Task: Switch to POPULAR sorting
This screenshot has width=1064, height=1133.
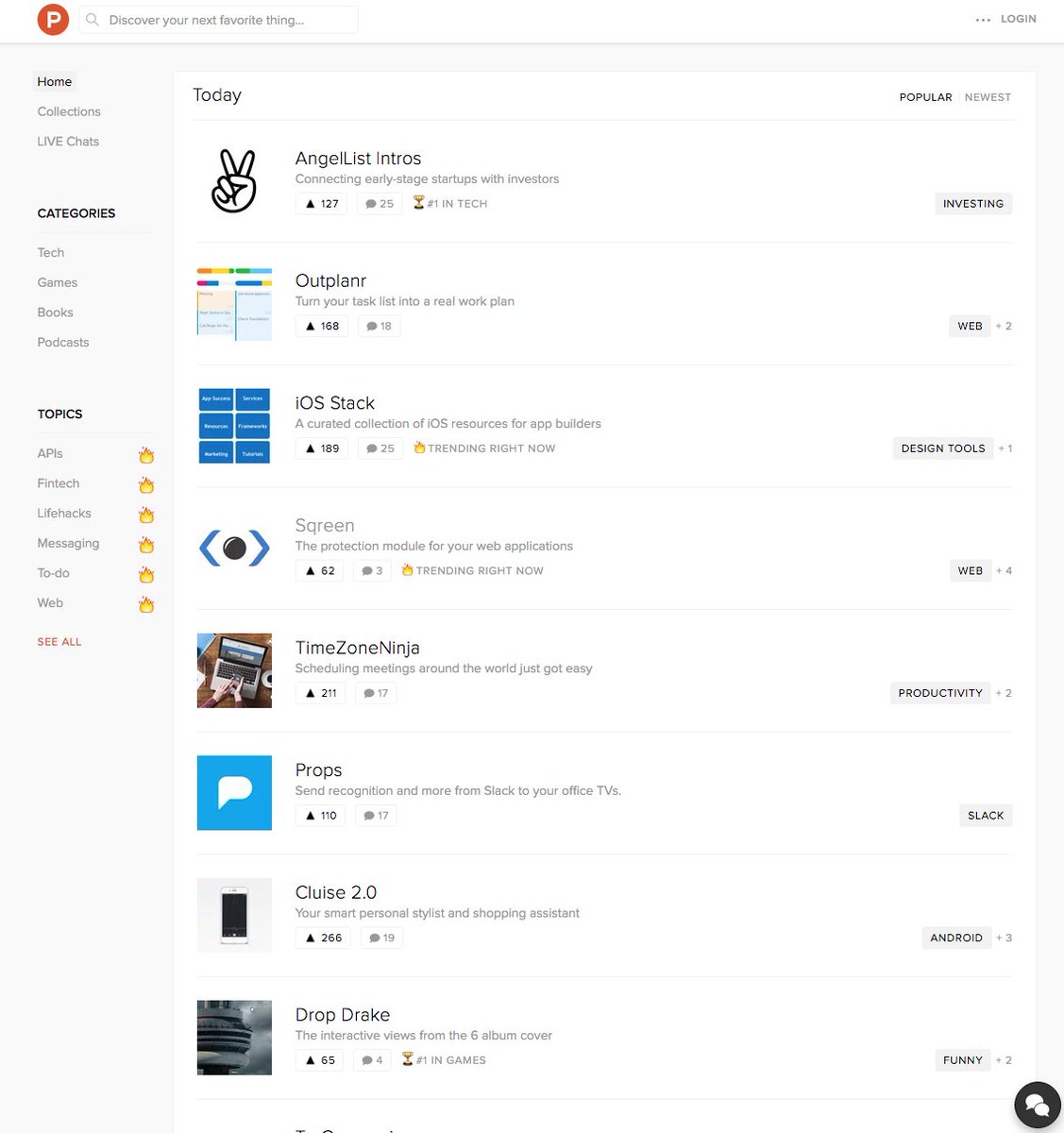Action: [x=925, y=97]
